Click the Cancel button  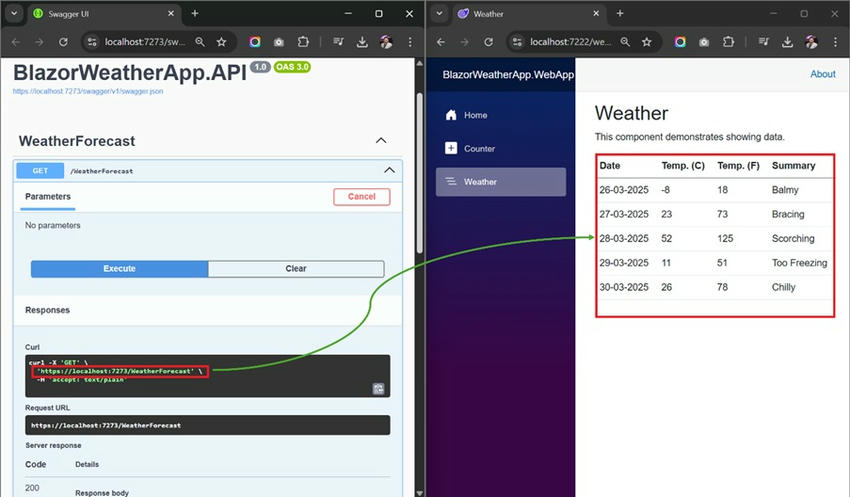click(x=362, y=197)
